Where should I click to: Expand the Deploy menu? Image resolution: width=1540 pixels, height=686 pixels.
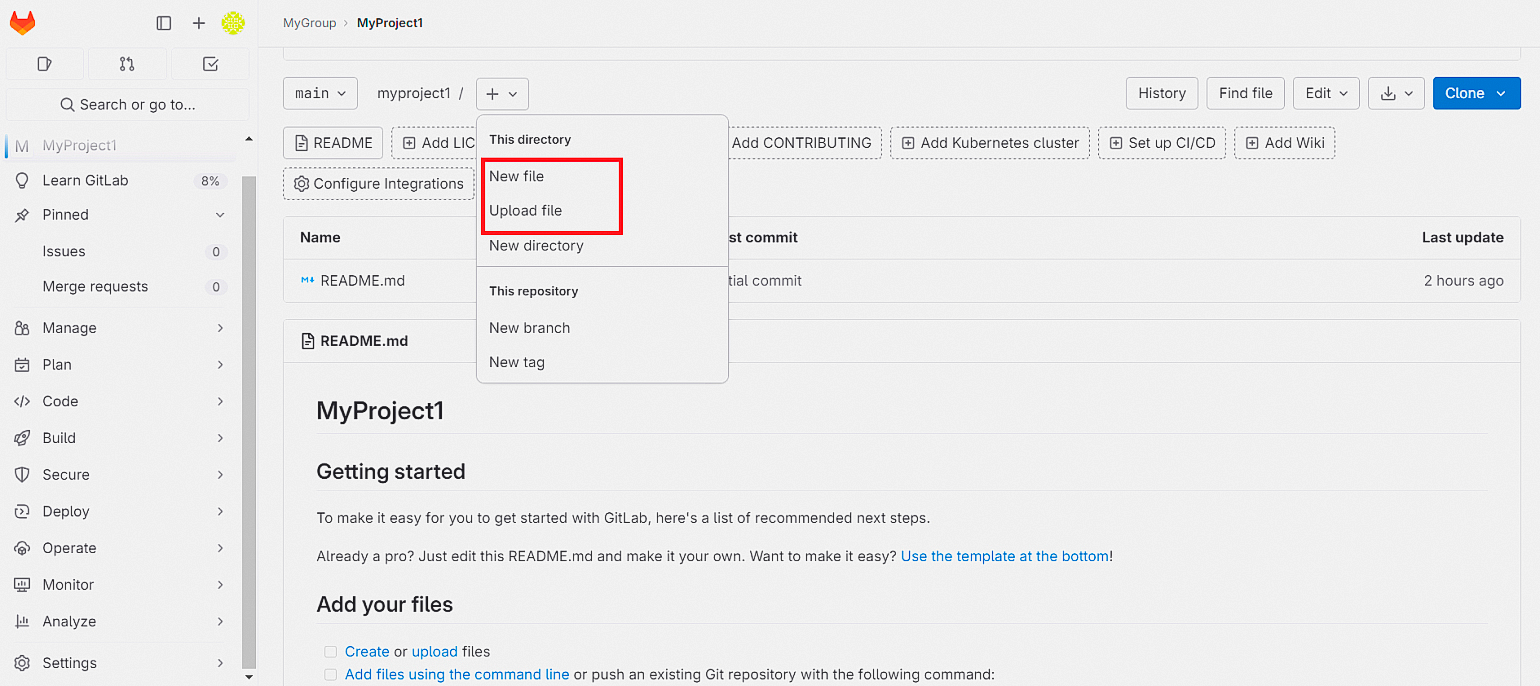(x=120, y=511)
